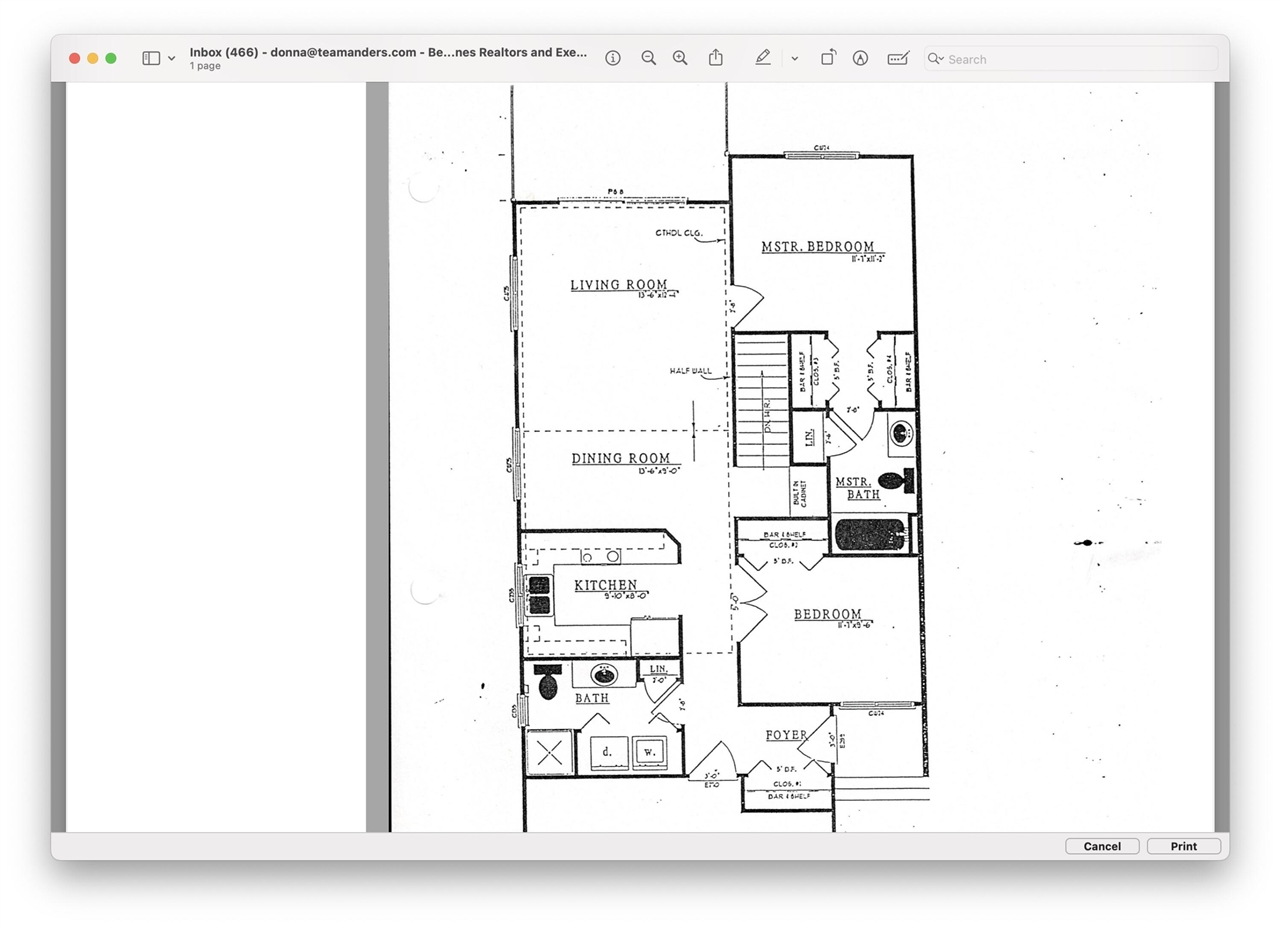Minimize the window with yellow button
Screen dimensions: 1280x927
(x=92, y=58)
